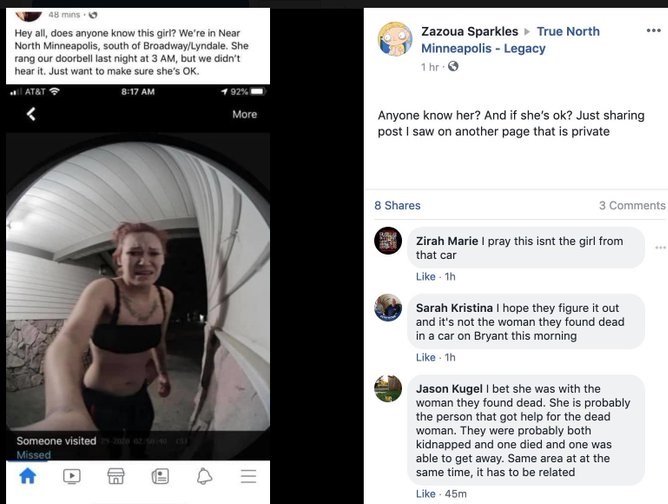Open the News feed icon
The width and height of the screenshot is (668, 504).
[160, 476]
